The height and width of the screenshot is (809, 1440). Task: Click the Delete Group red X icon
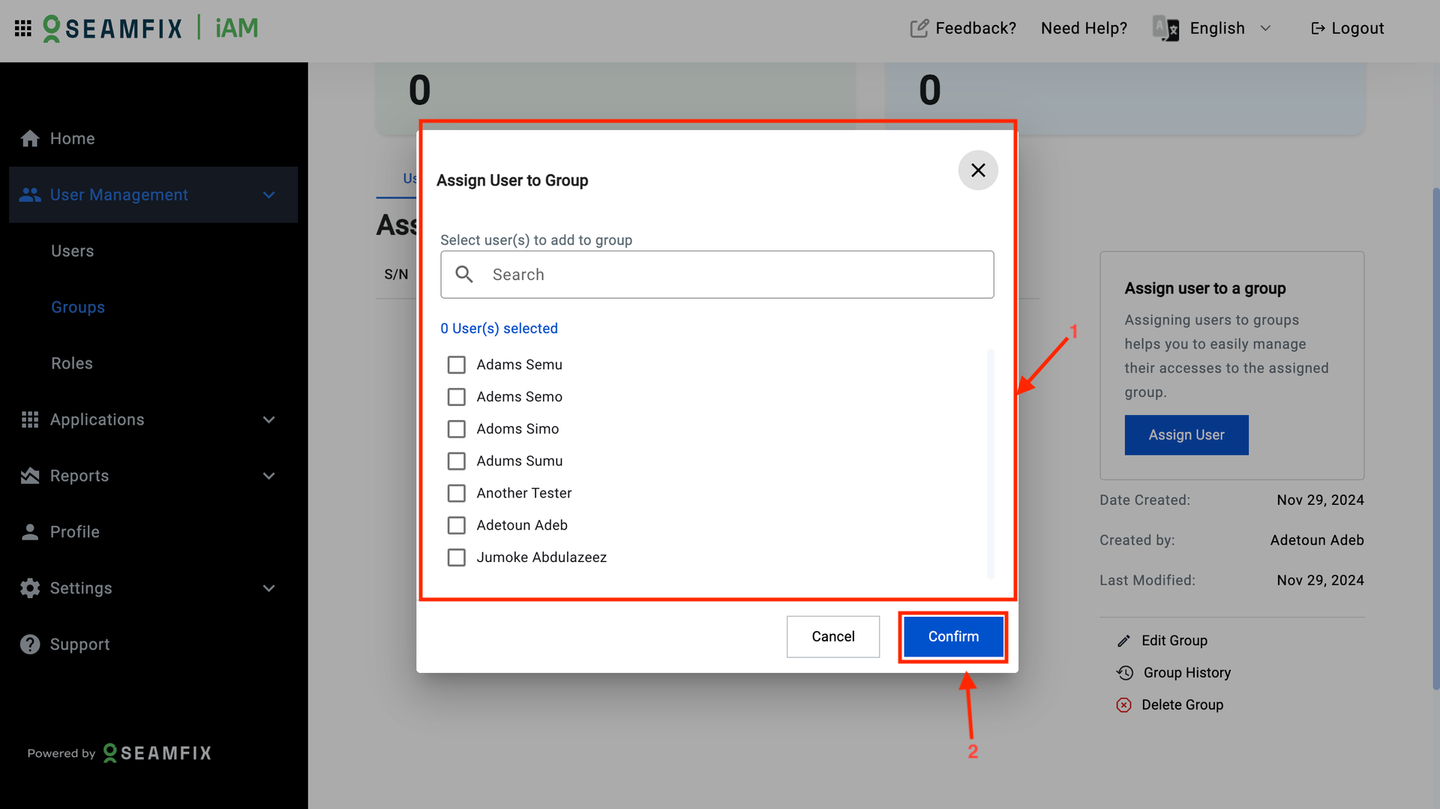(x=1124, y=705)
